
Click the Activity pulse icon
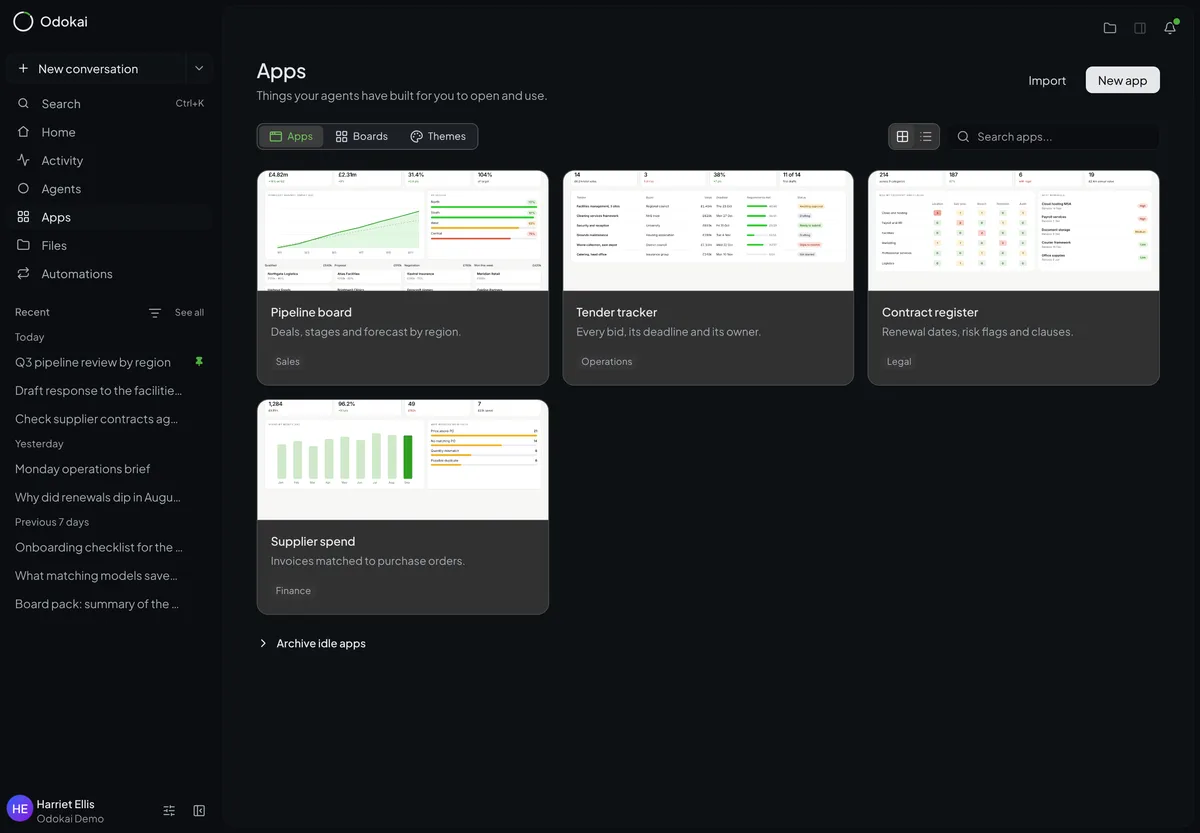point(23,160)
